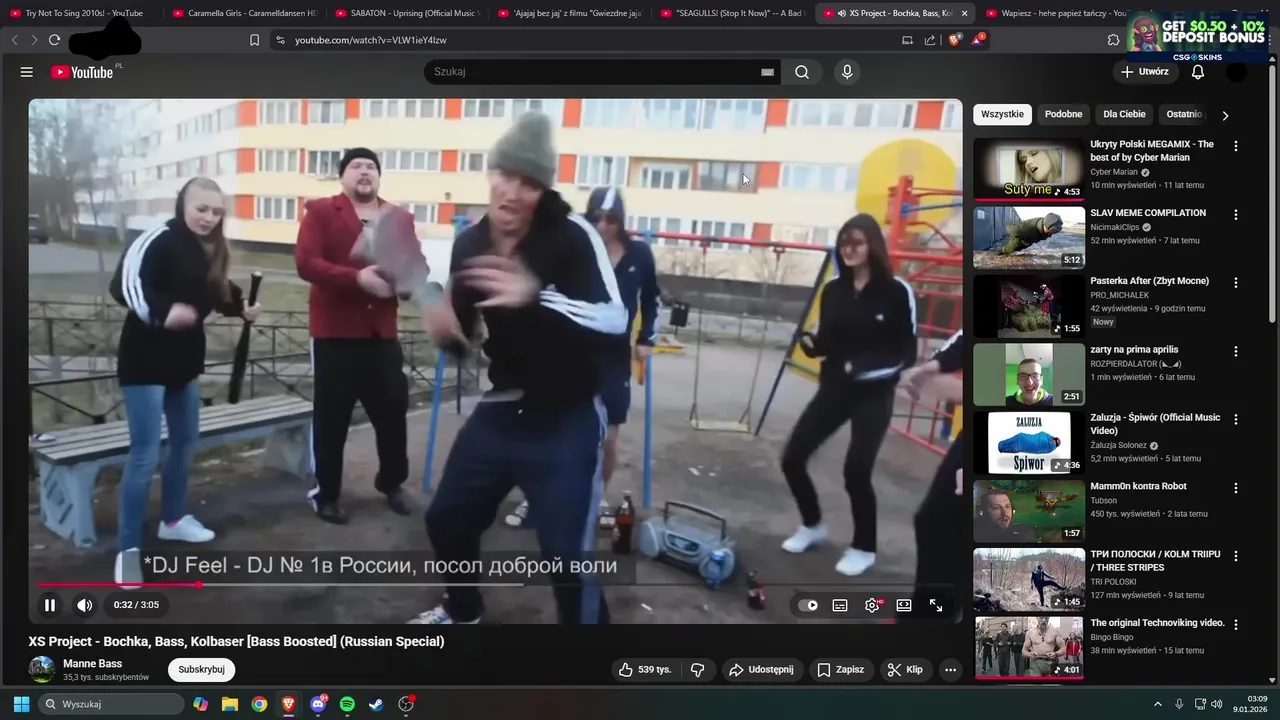Bookmark this page icon in address bar
This screenshot has height=720, width=1280.
point(254,40)
